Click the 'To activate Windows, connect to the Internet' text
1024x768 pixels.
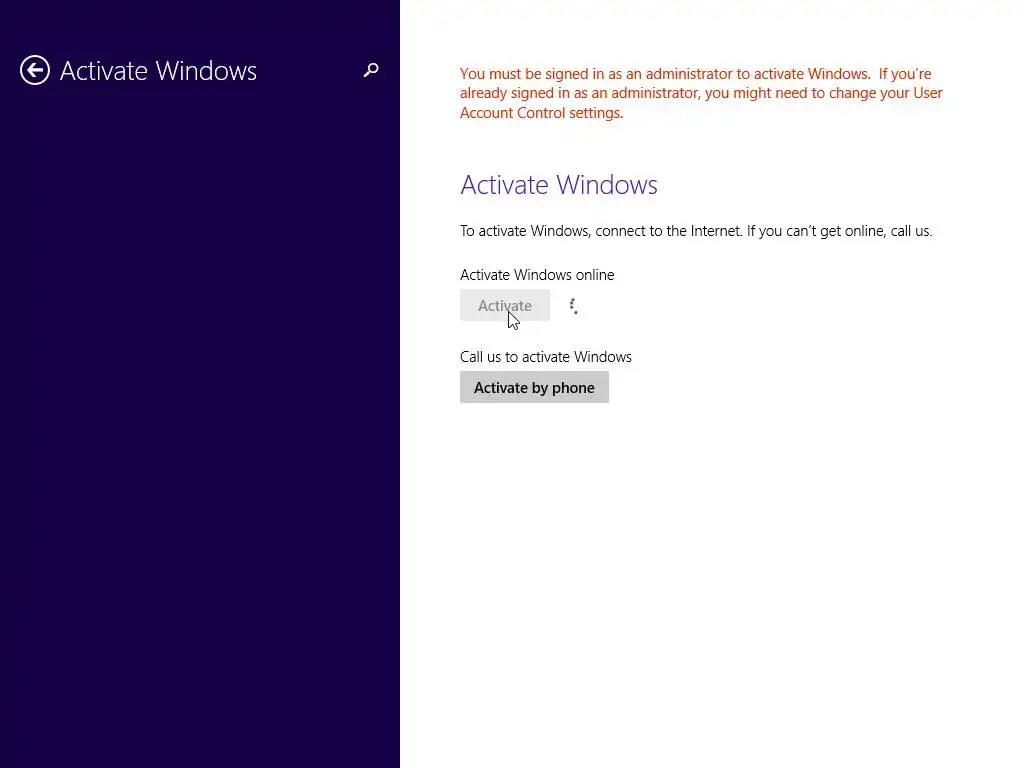[x=696, y=231]
